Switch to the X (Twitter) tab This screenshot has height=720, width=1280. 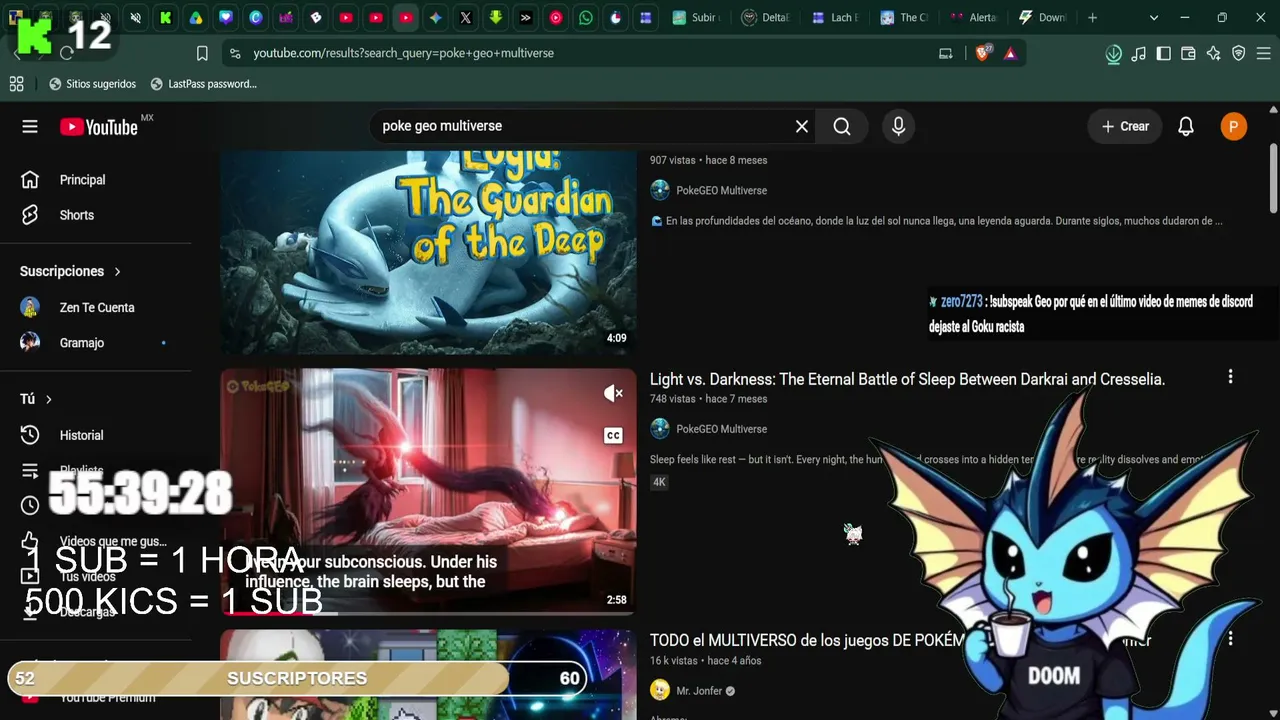click(x=466, y=17)
